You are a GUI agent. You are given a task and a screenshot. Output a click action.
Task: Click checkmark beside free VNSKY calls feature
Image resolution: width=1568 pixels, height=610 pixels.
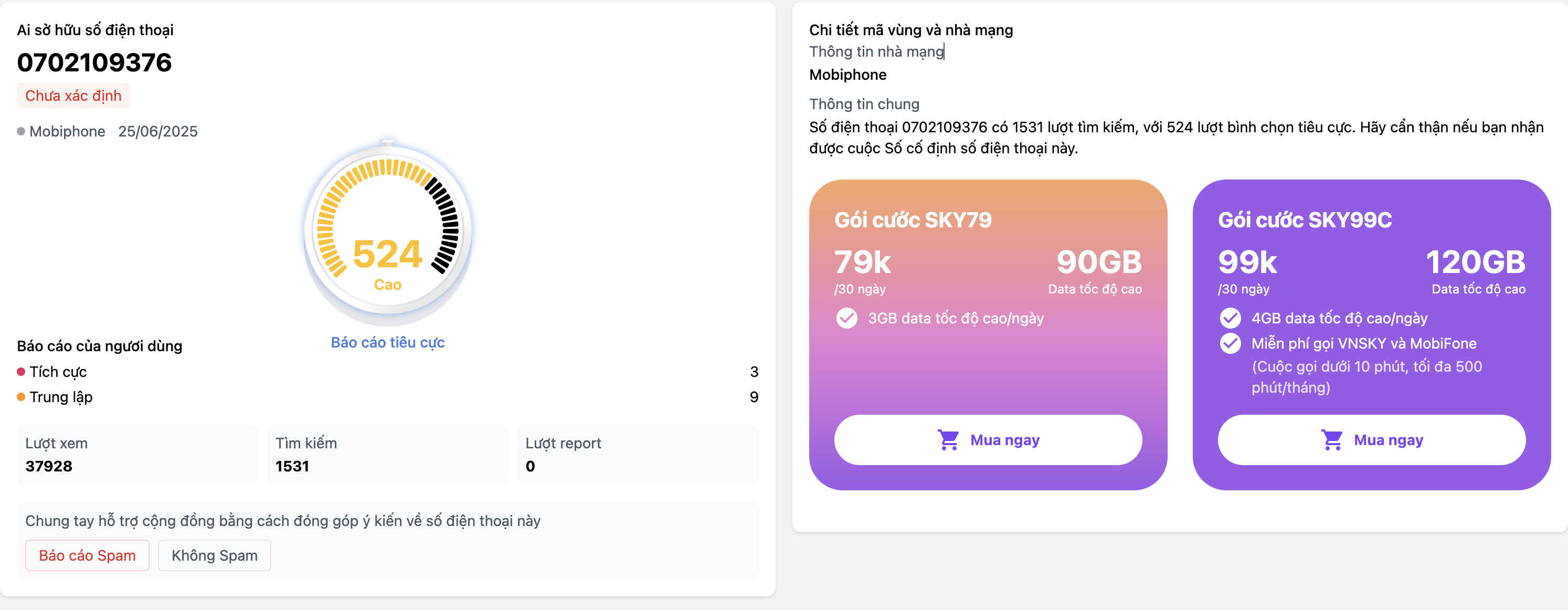tap(1230, 343)
